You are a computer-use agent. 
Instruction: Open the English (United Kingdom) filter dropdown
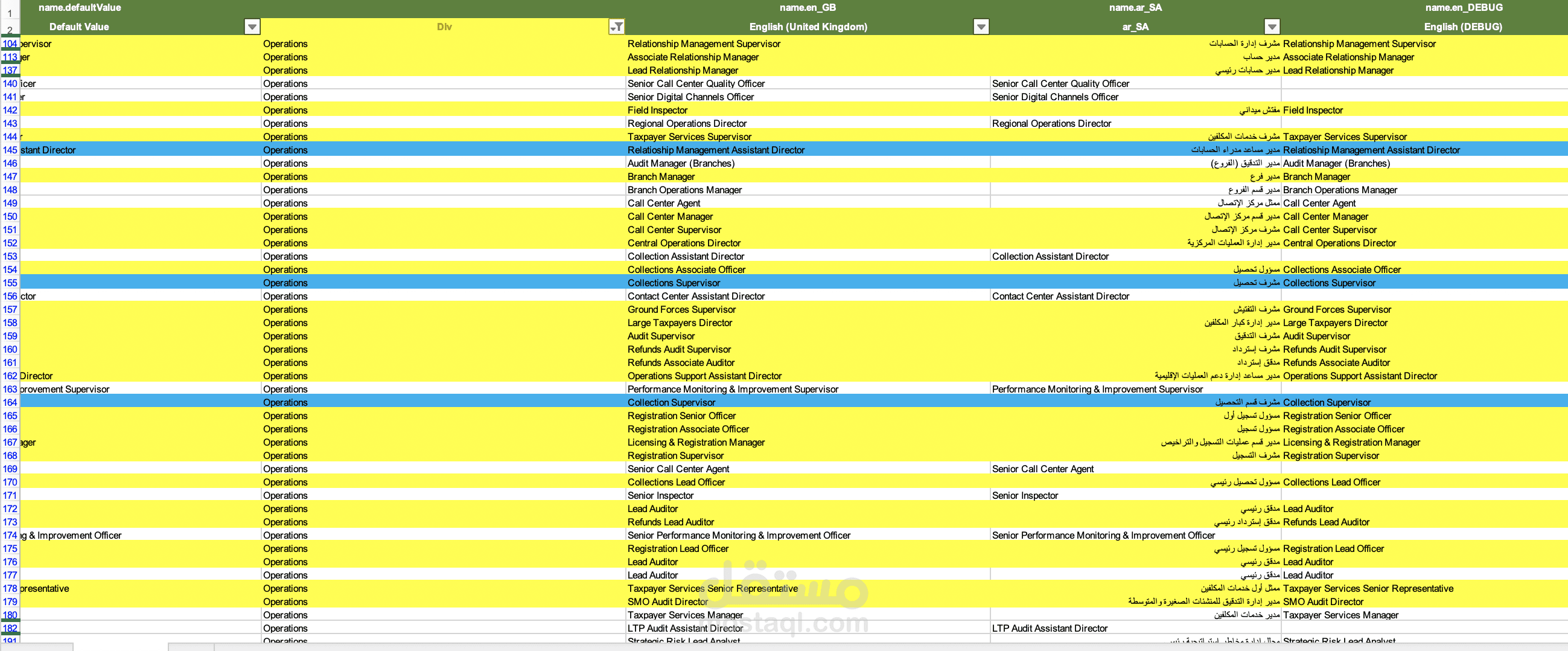click(981, 26)
